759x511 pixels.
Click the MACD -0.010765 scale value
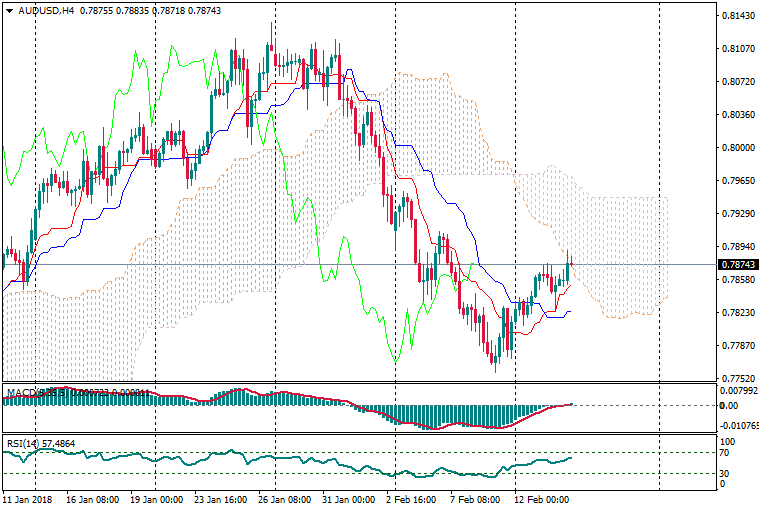pos(738,426)
